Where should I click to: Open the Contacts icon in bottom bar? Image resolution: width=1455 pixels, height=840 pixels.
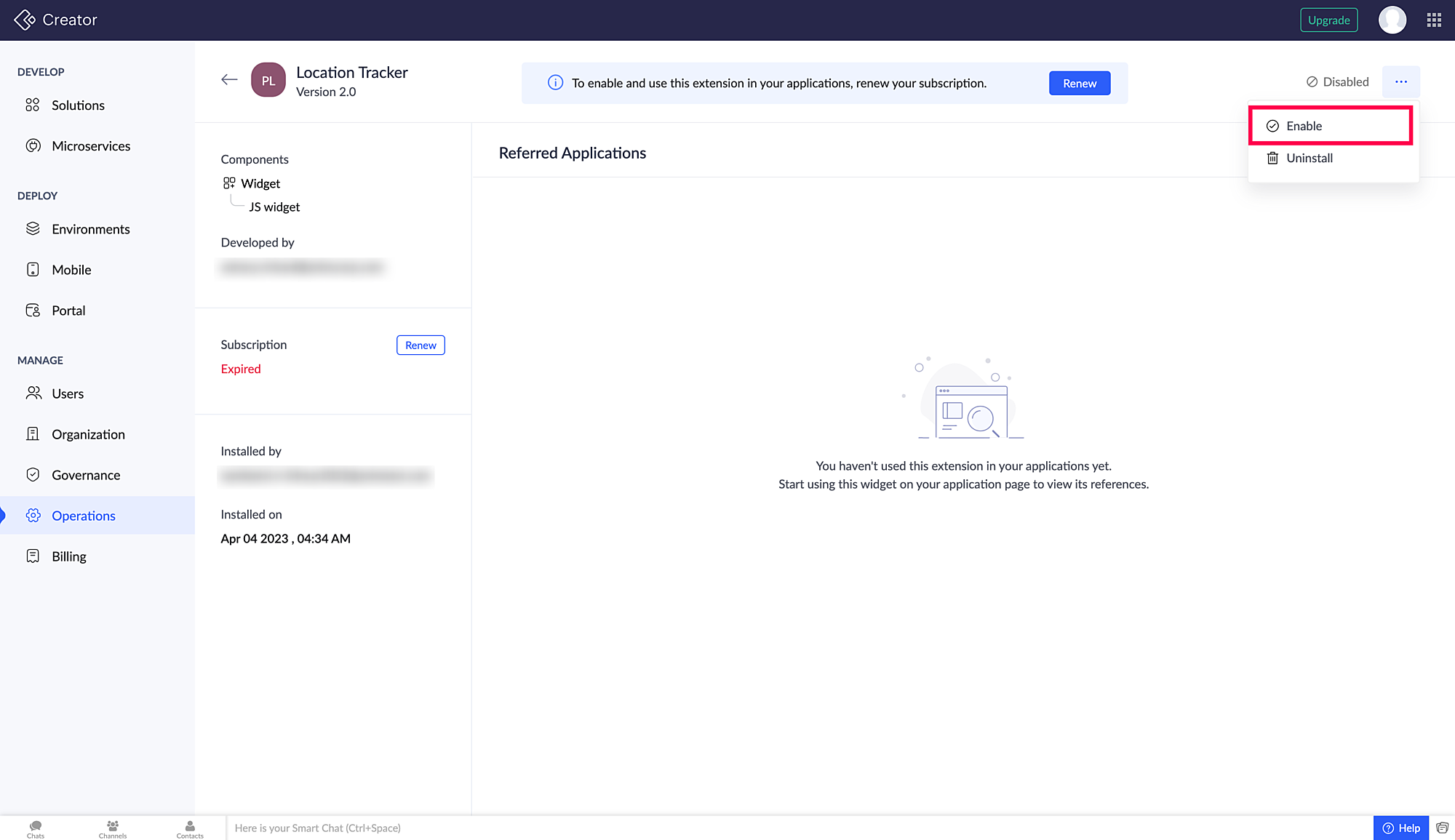point(190,829)
